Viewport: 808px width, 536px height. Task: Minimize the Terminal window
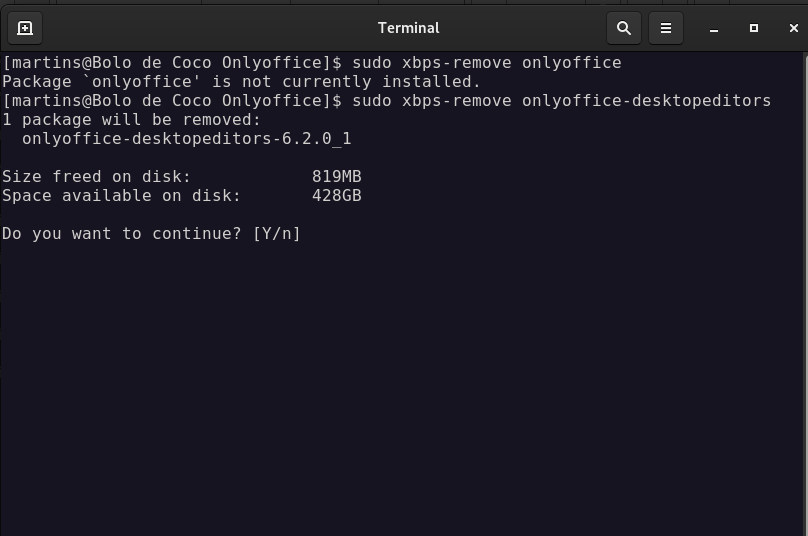(714, 28)
